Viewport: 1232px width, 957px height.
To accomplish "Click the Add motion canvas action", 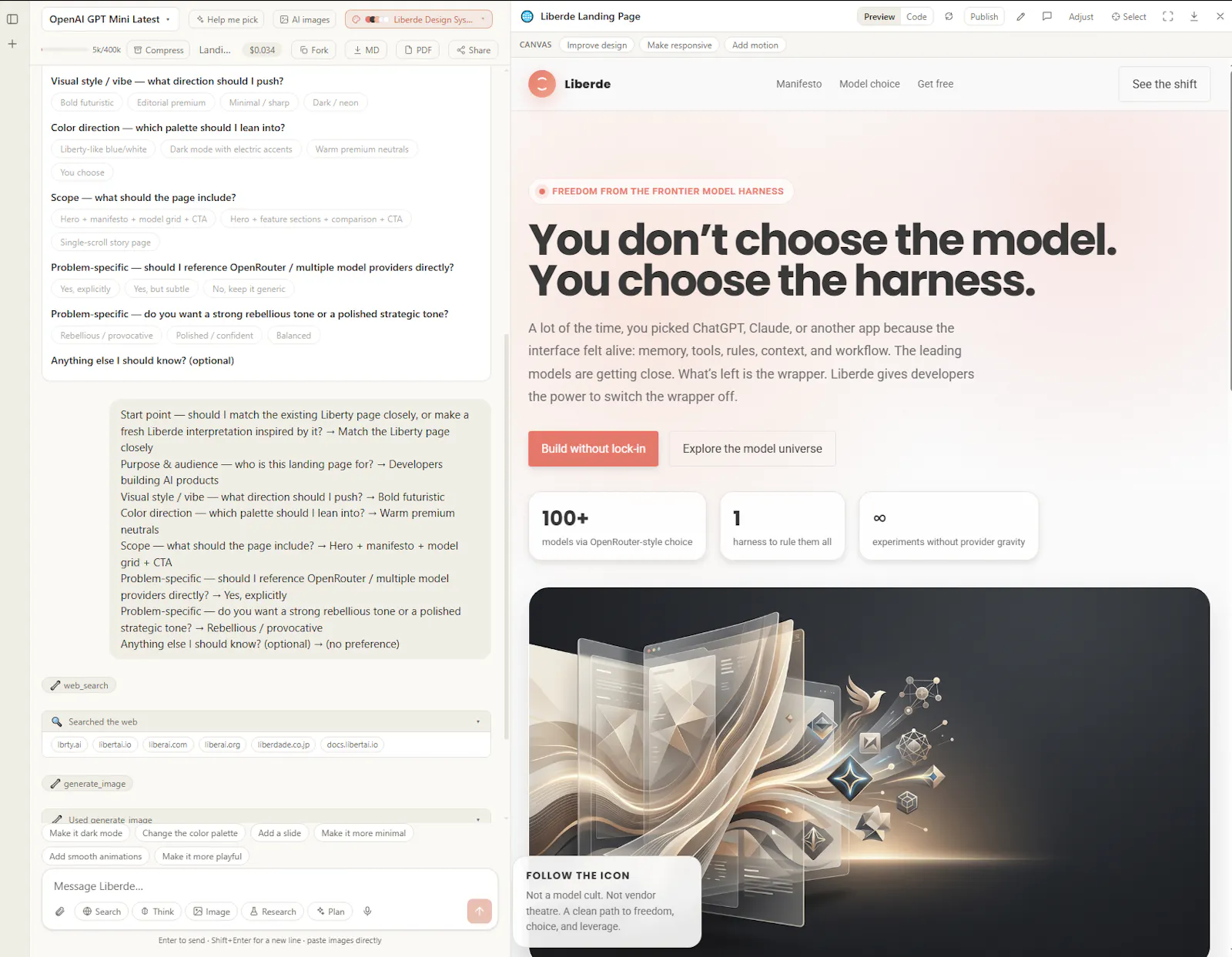I will click(755, 45).
